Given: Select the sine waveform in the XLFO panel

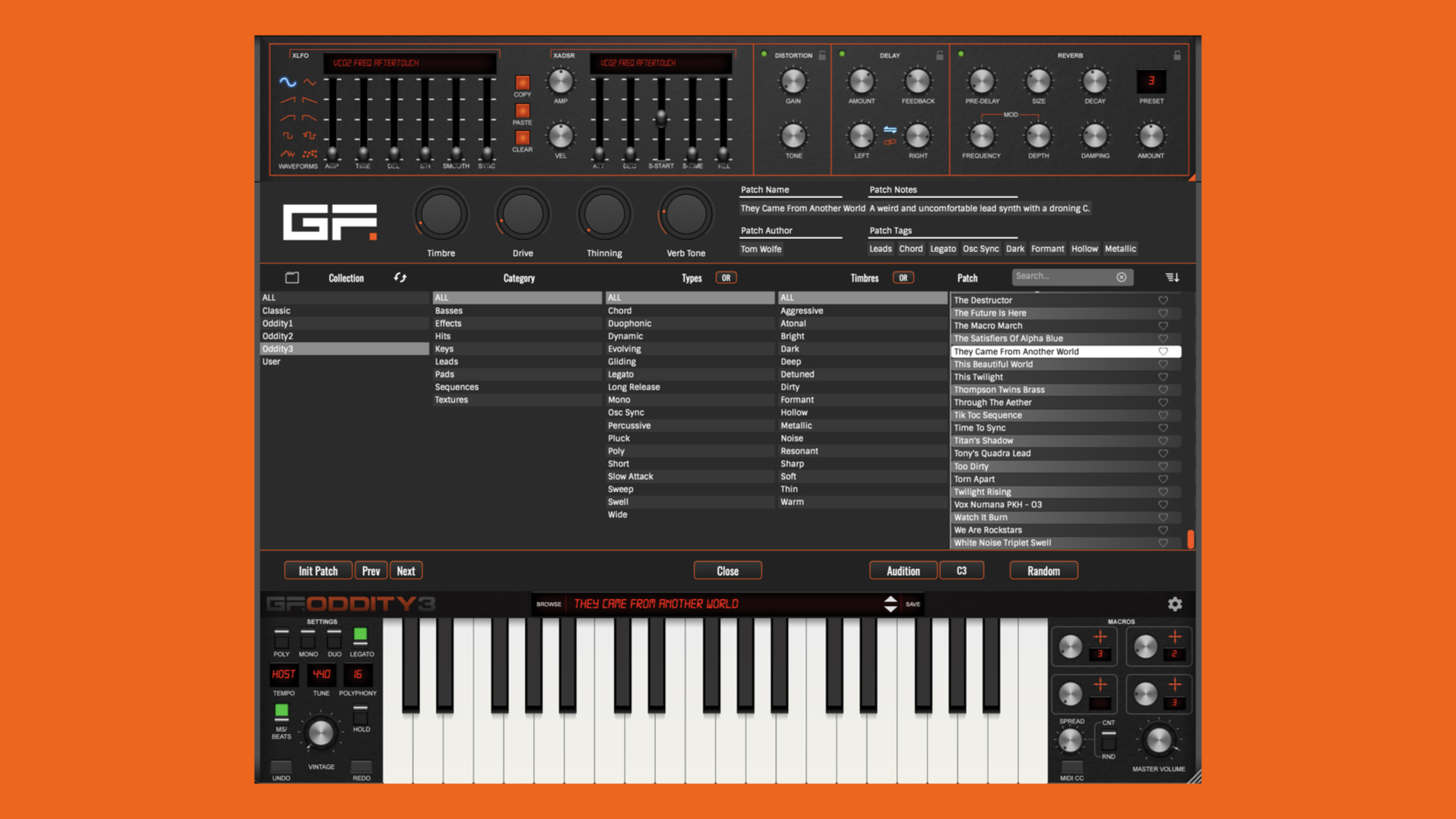Looking at the screenshot, I should 288,83.
